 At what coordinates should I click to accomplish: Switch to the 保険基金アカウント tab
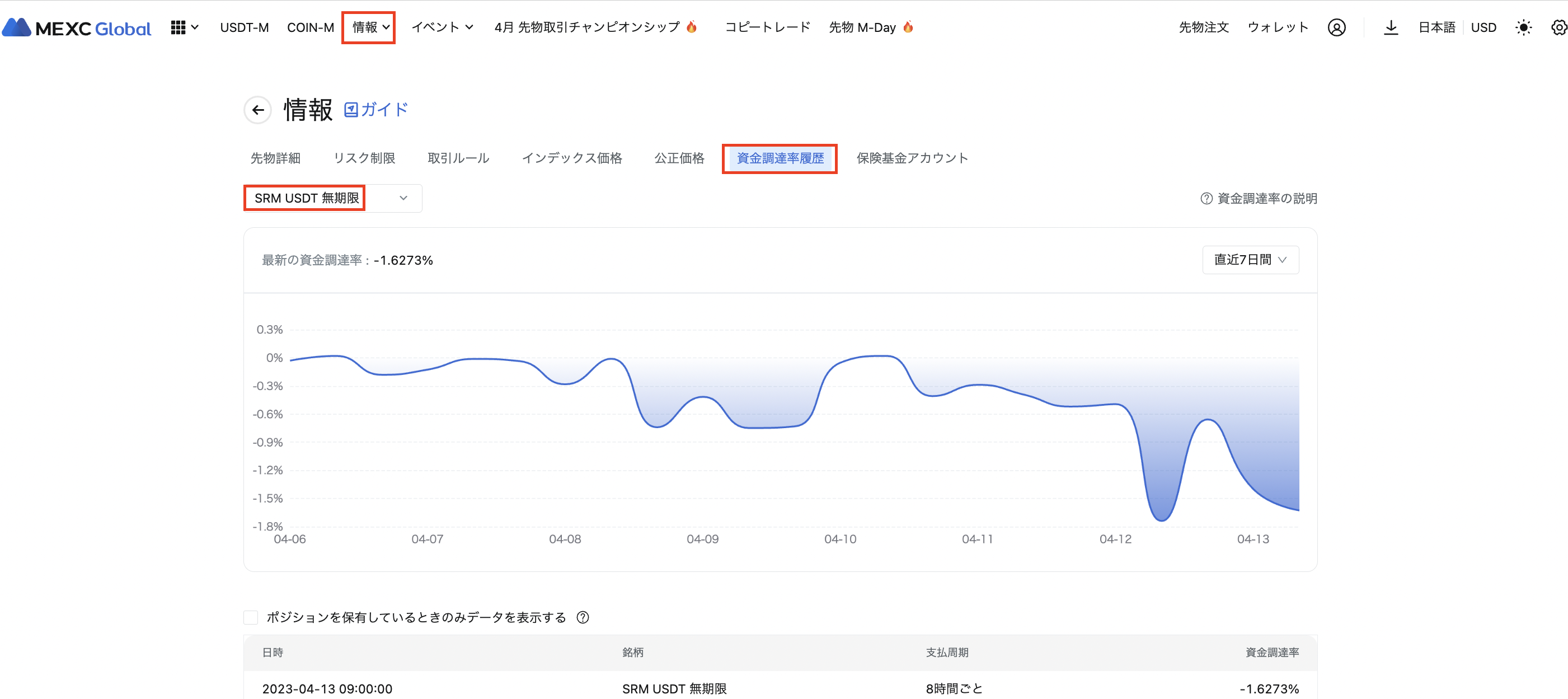pyautogui.click(x=912, y=158)
